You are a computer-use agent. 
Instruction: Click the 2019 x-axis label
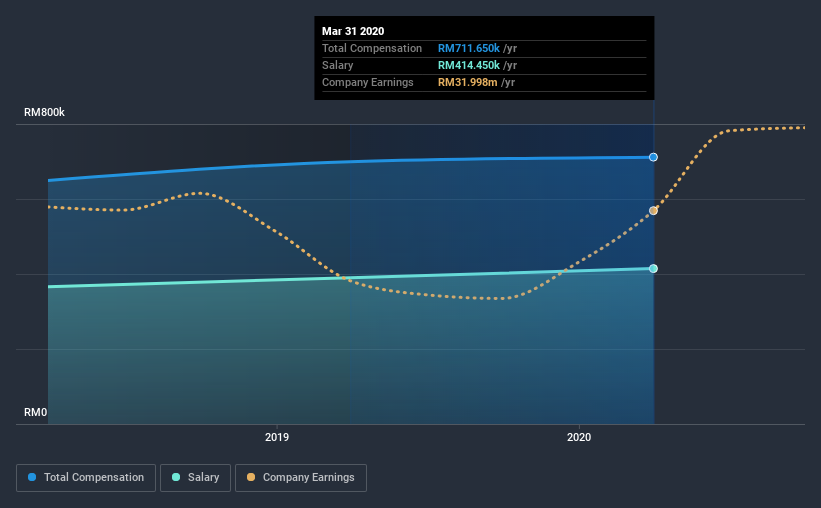[277, 437]
